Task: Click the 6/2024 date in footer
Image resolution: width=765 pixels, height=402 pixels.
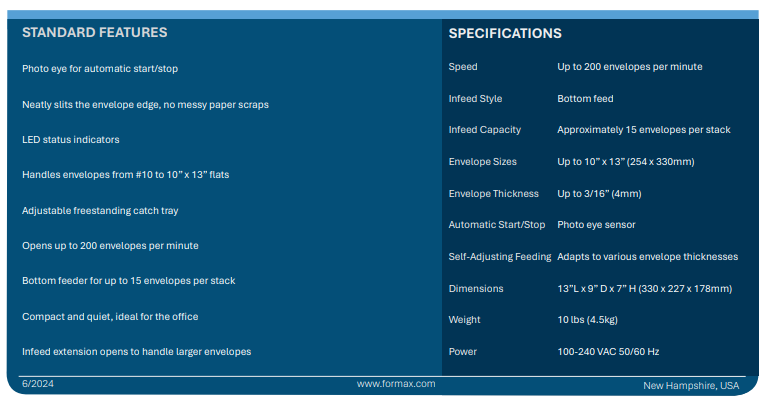Action: (36, 384)
